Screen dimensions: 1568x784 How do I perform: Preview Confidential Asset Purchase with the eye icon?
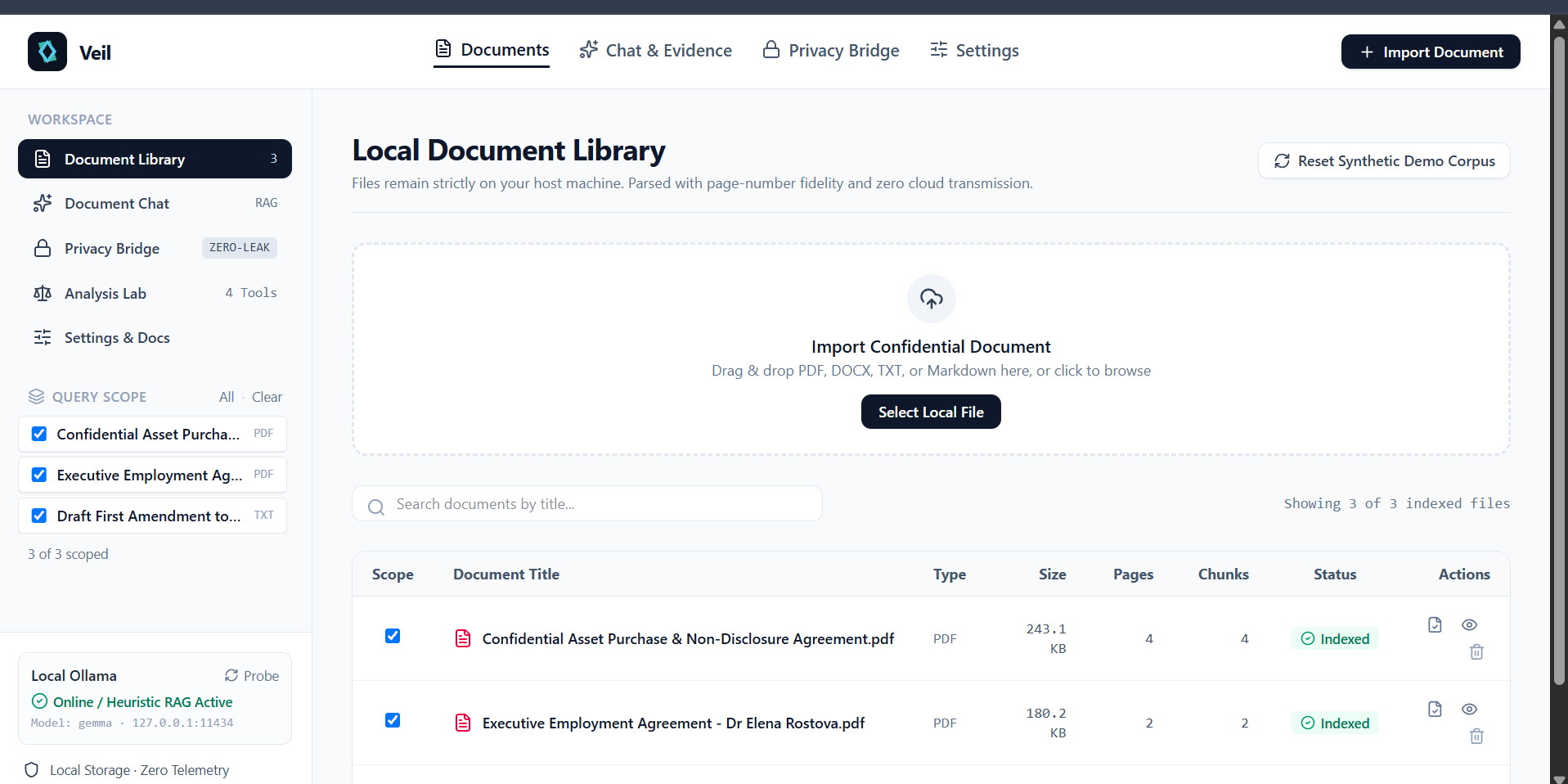1469,624
